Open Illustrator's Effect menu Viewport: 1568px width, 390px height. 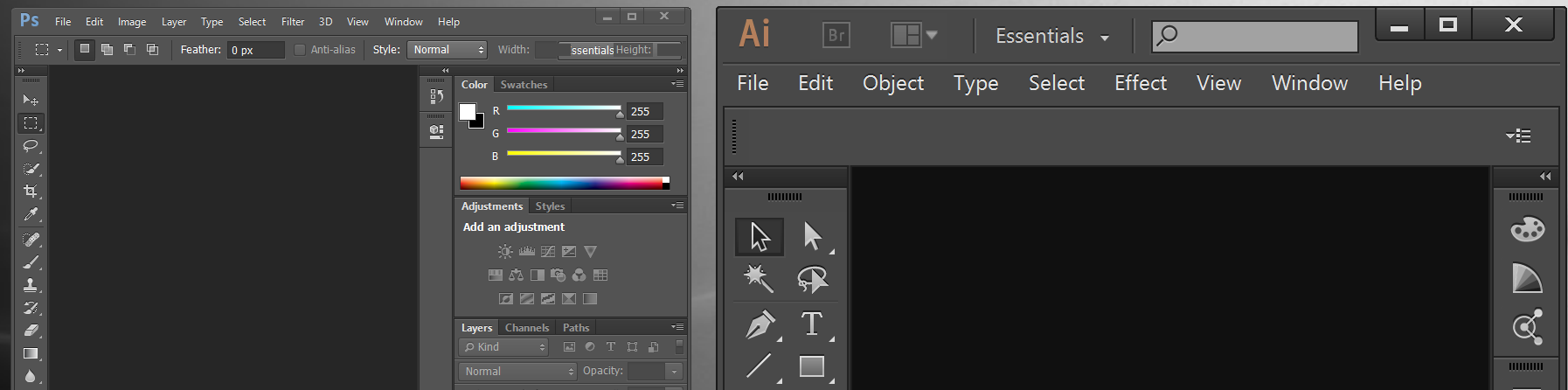[1141, 83]
